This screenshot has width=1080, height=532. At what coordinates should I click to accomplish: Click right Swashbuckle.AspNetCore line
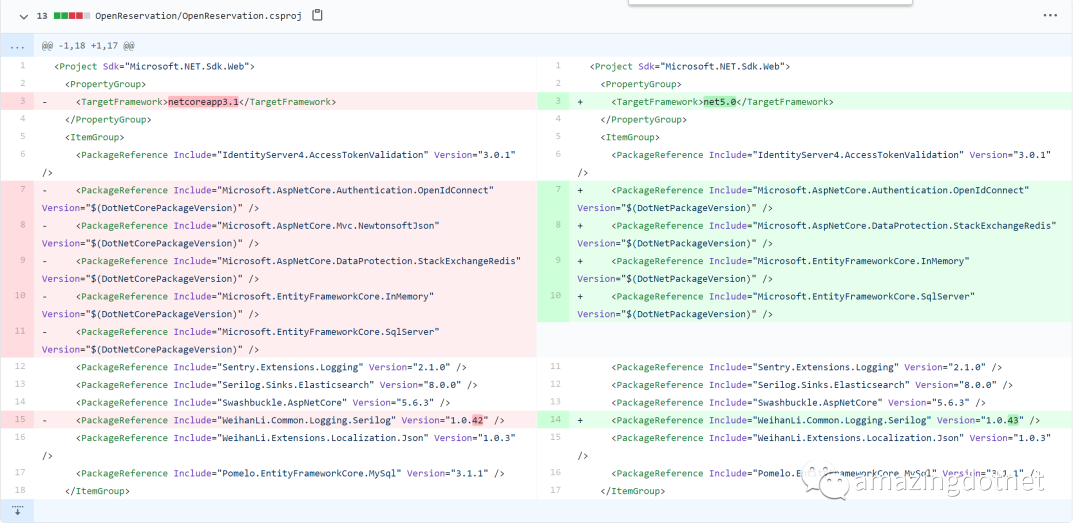(821, 402)
